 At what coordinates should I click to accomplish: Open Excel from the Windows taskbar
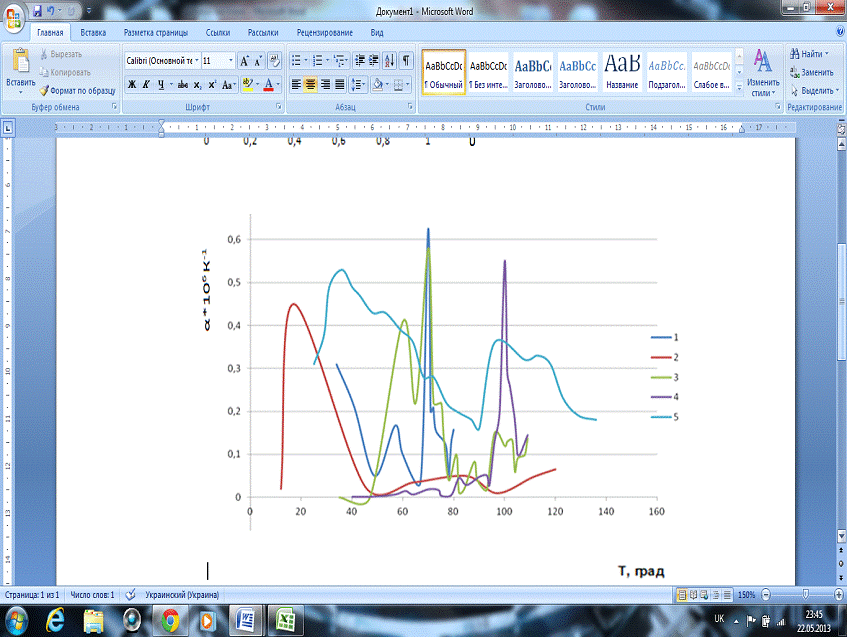(284, 619)
